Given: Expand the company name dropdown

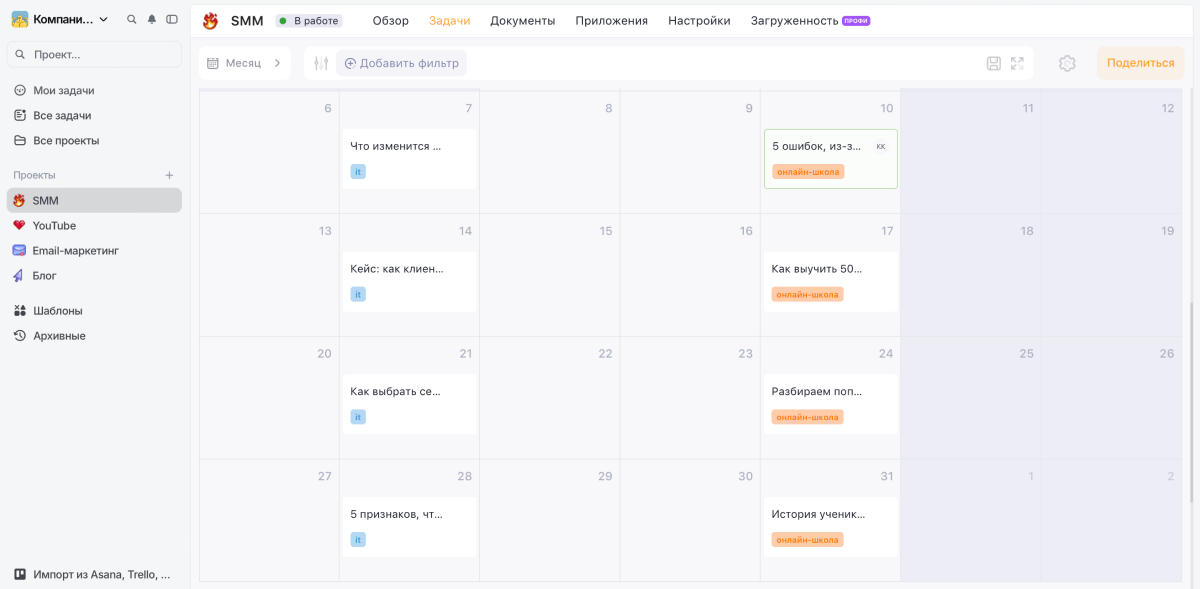Looking at the screenshot, I should pos(60,19).
